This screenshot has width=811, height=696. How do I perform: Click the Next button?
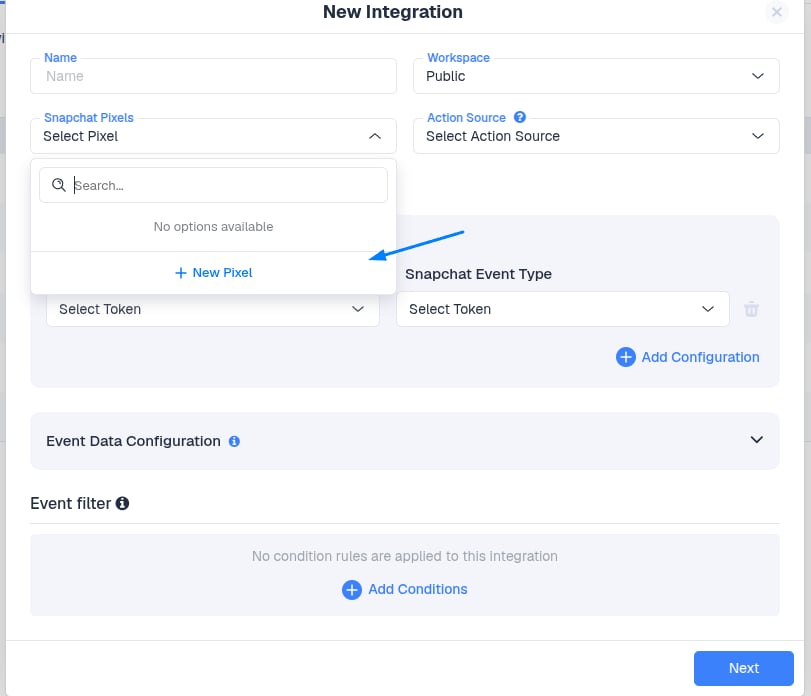point(743,668)
